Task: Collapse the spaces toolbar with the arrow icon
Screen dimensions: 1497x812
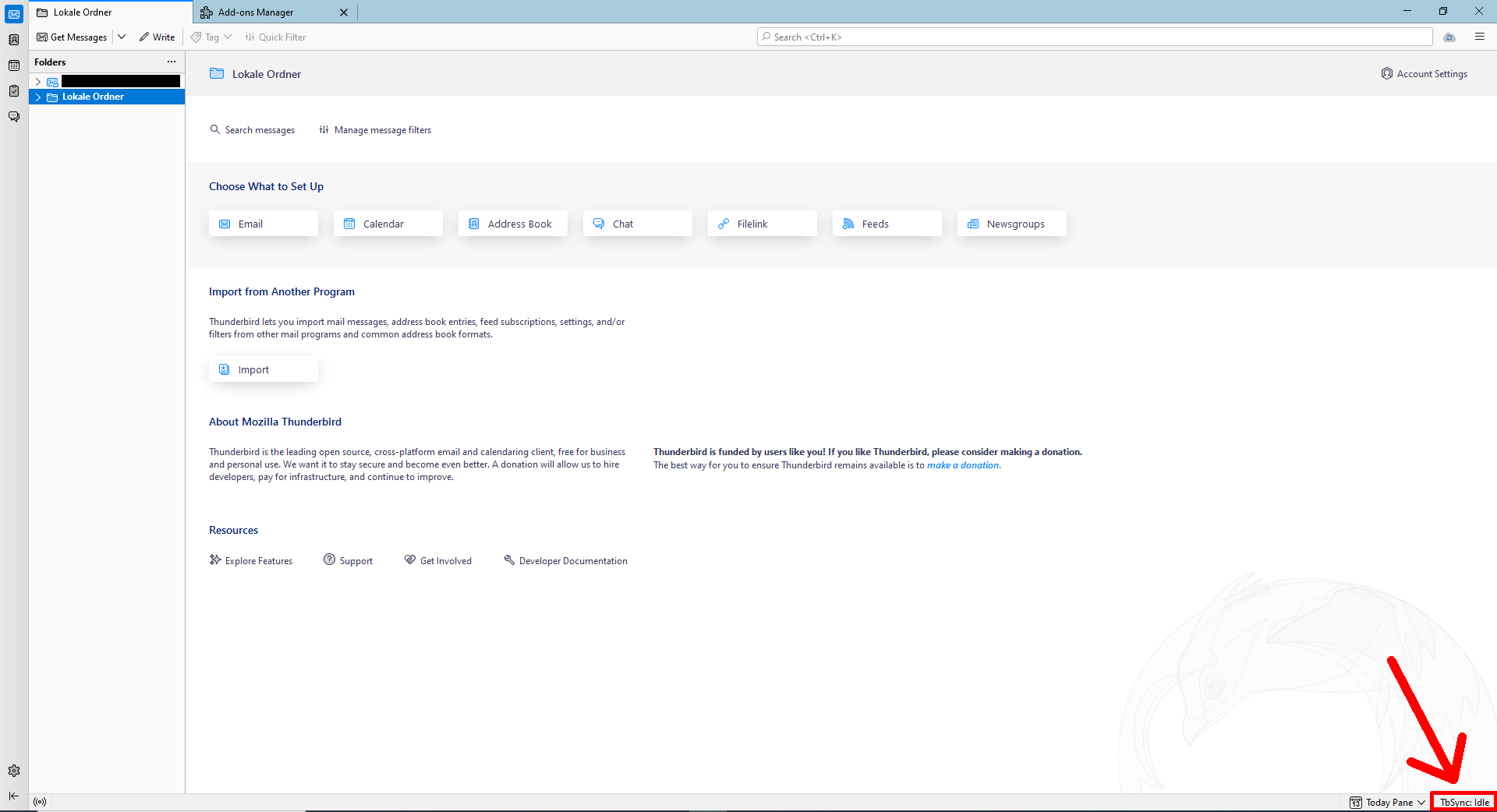Action: tap(13, 796)
